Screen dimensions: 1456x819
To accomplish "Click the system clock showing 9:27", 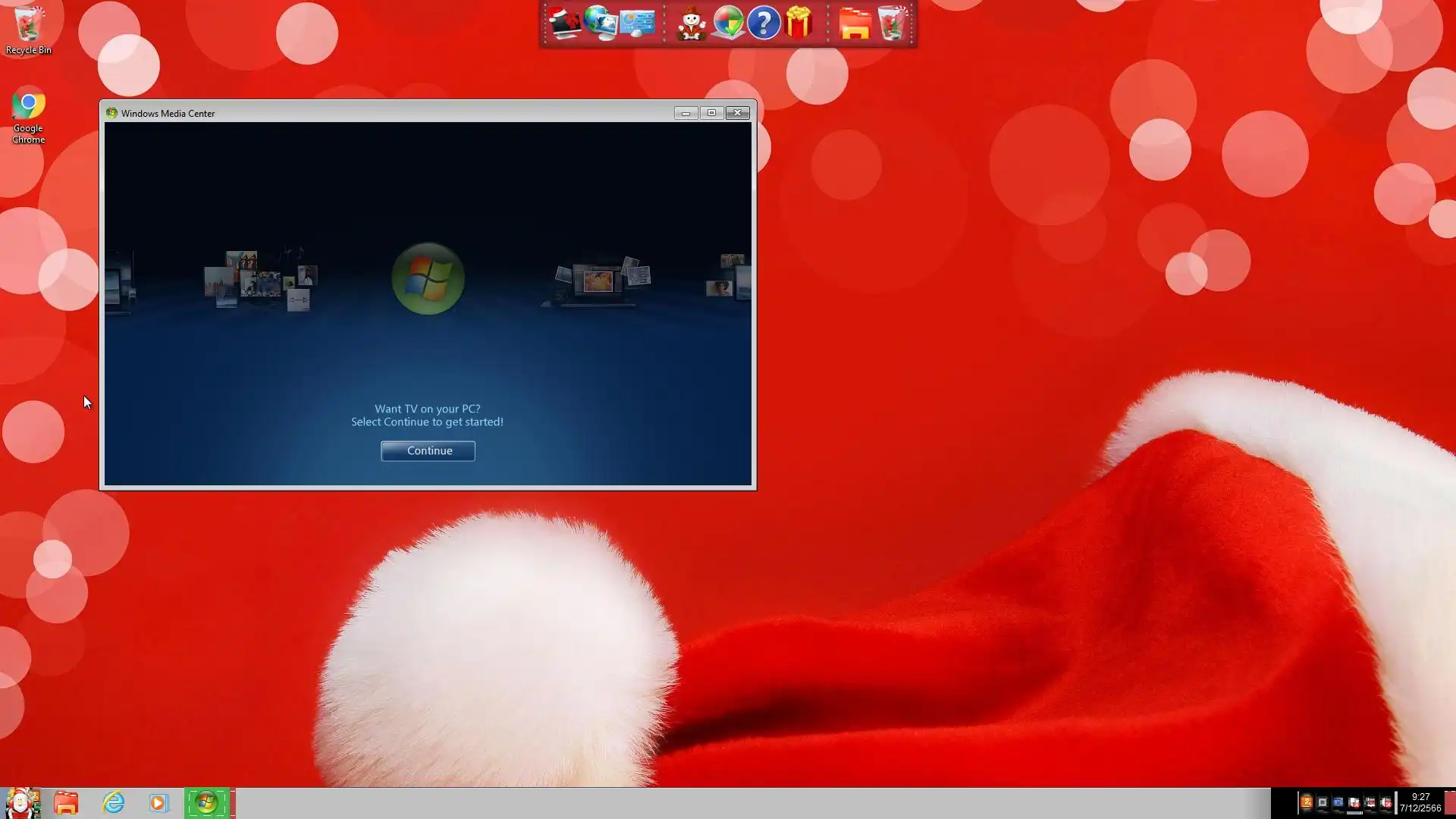I will pyautogui.click(x=1420, y=802).
